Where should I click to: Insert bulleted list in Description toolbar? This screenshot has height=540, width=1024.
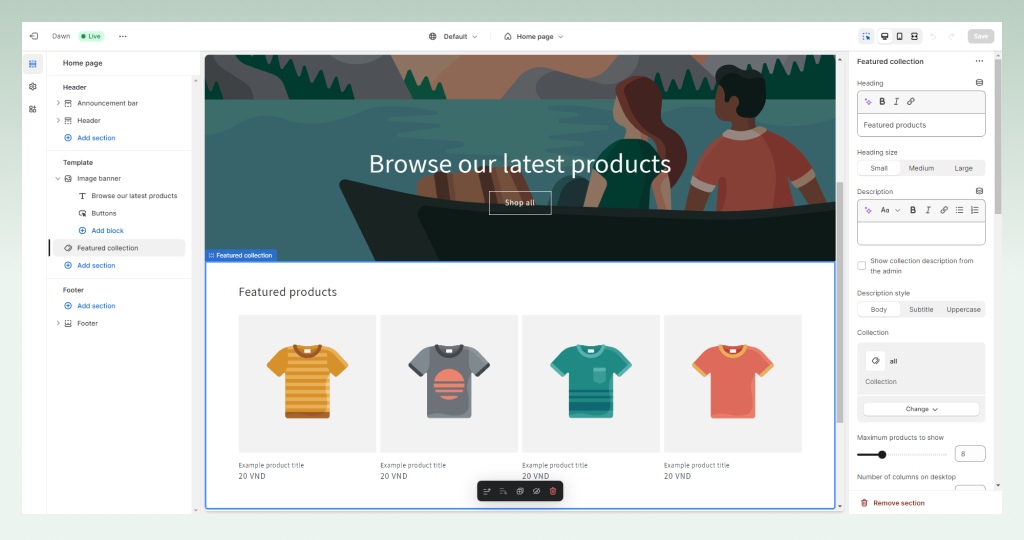[959, 210]
